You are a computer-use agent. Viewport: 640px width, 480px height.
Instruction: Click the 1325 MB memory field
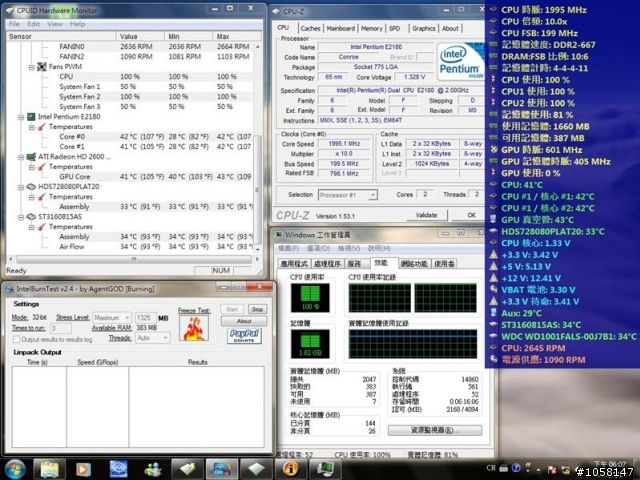(145, 318)
